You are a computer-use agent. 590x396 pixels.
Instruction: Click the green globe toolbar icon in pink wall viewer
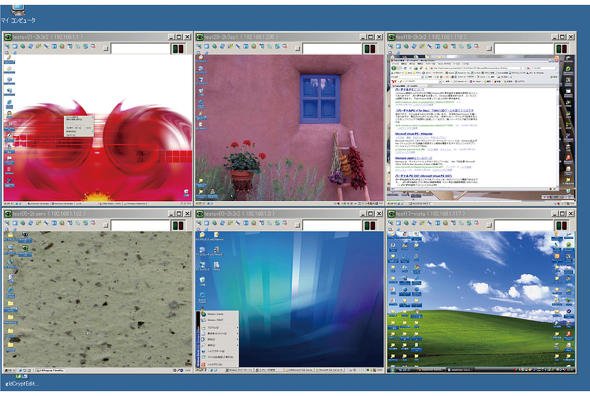pyautogui.click(x=214, y=46)
